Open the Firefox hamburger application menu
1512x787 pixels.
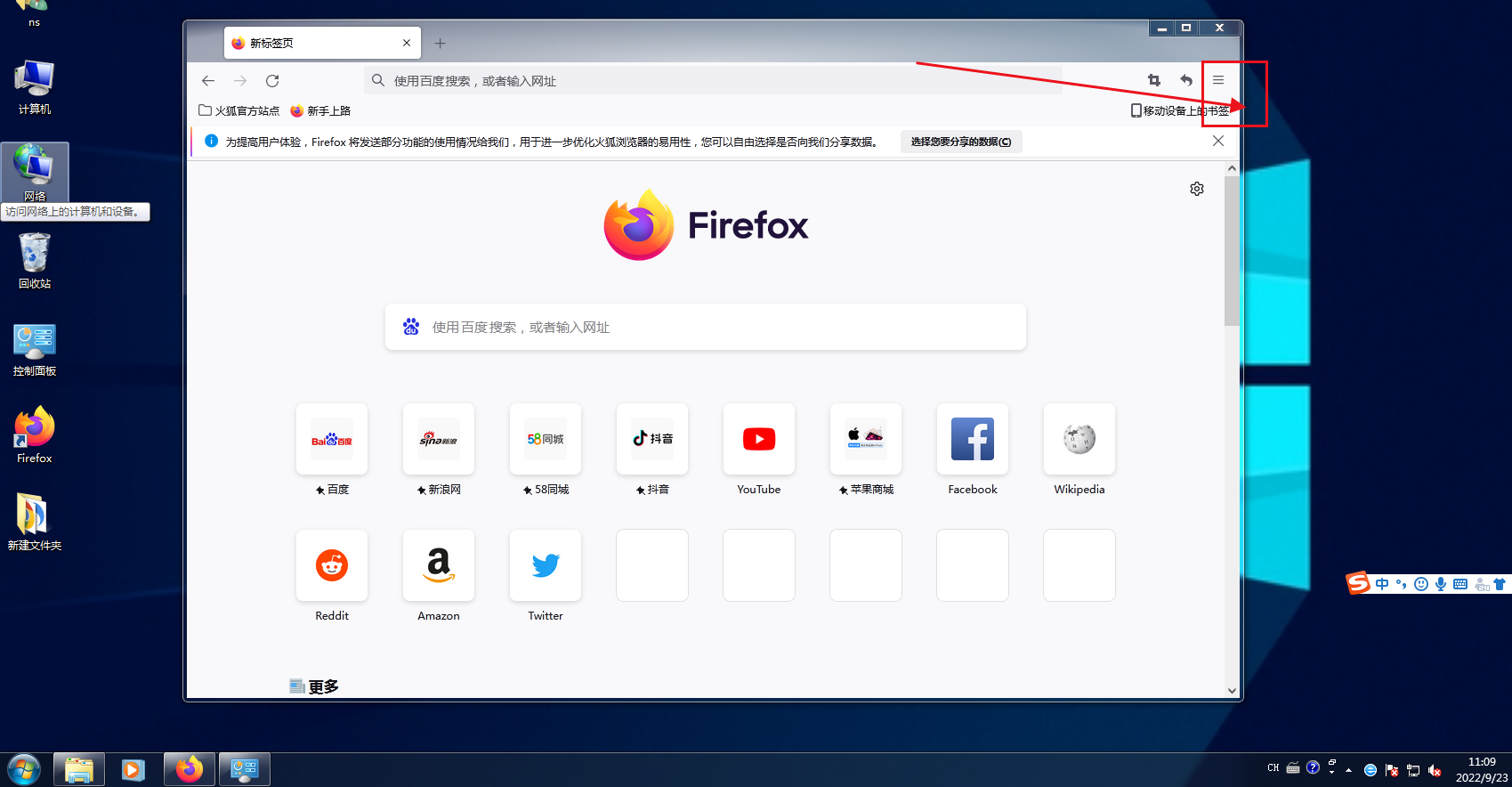point(1218,80)
